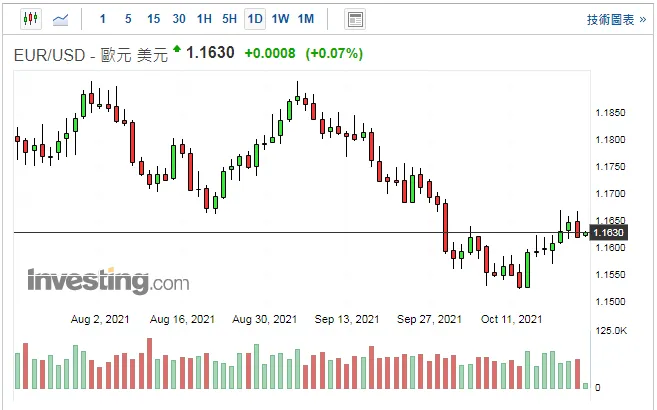Click the Aug 30, 2021 date label
The width and height of the screenshot is (657, 410).
[264, 319]
